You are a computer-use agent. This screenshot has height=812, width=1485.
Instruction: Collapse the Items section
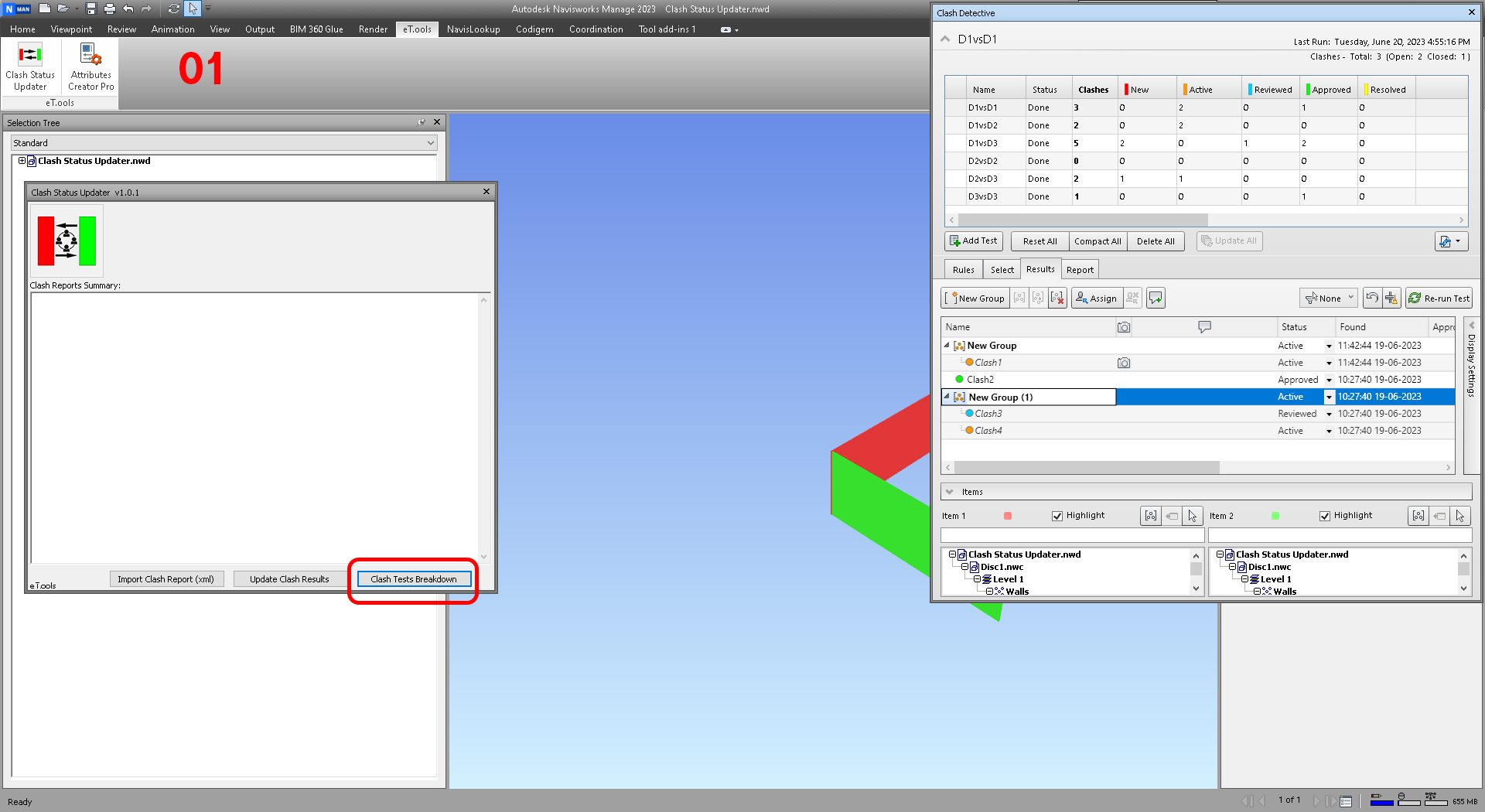950,492
